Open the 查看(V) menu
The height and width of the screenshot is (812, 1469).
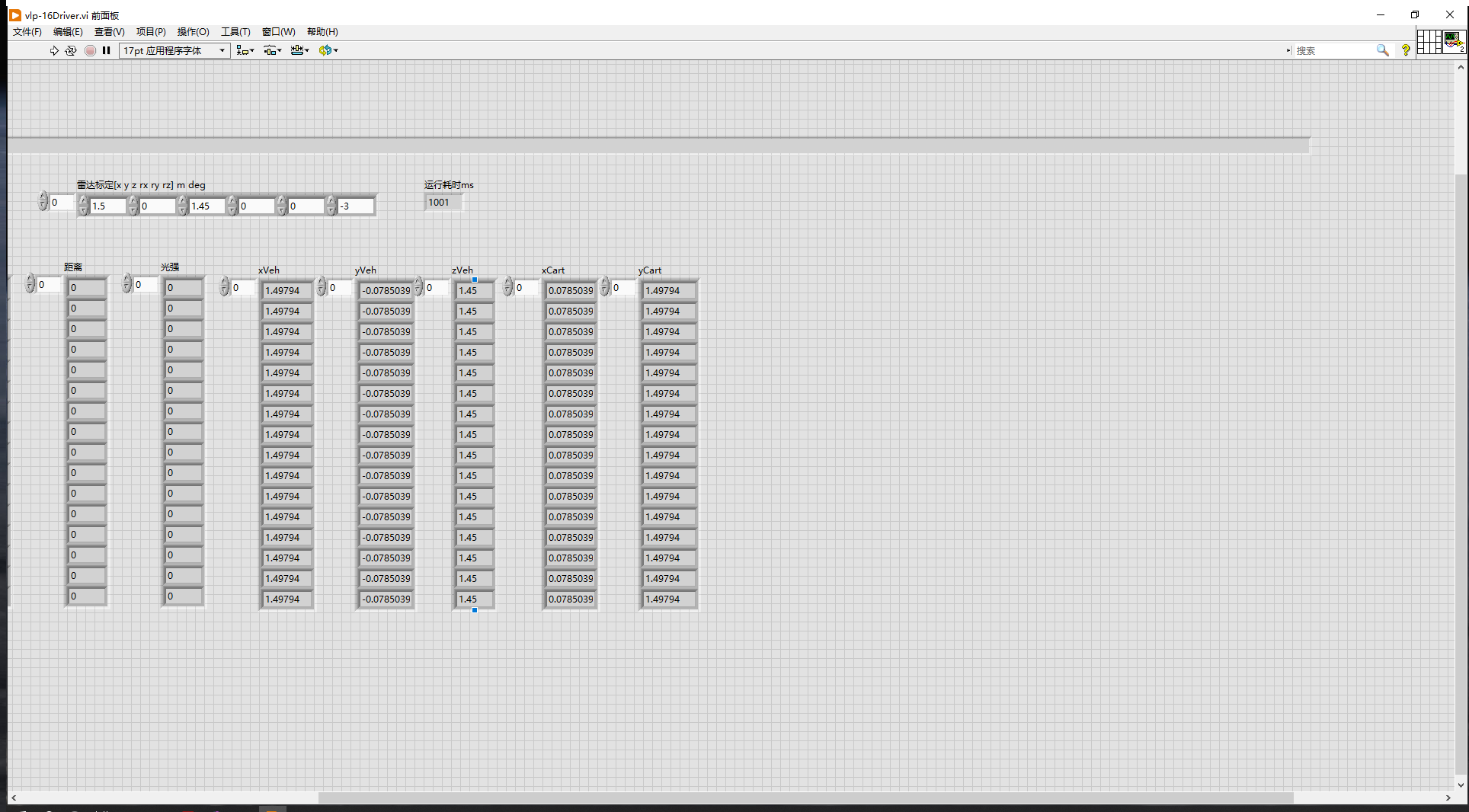click(109, 31)
